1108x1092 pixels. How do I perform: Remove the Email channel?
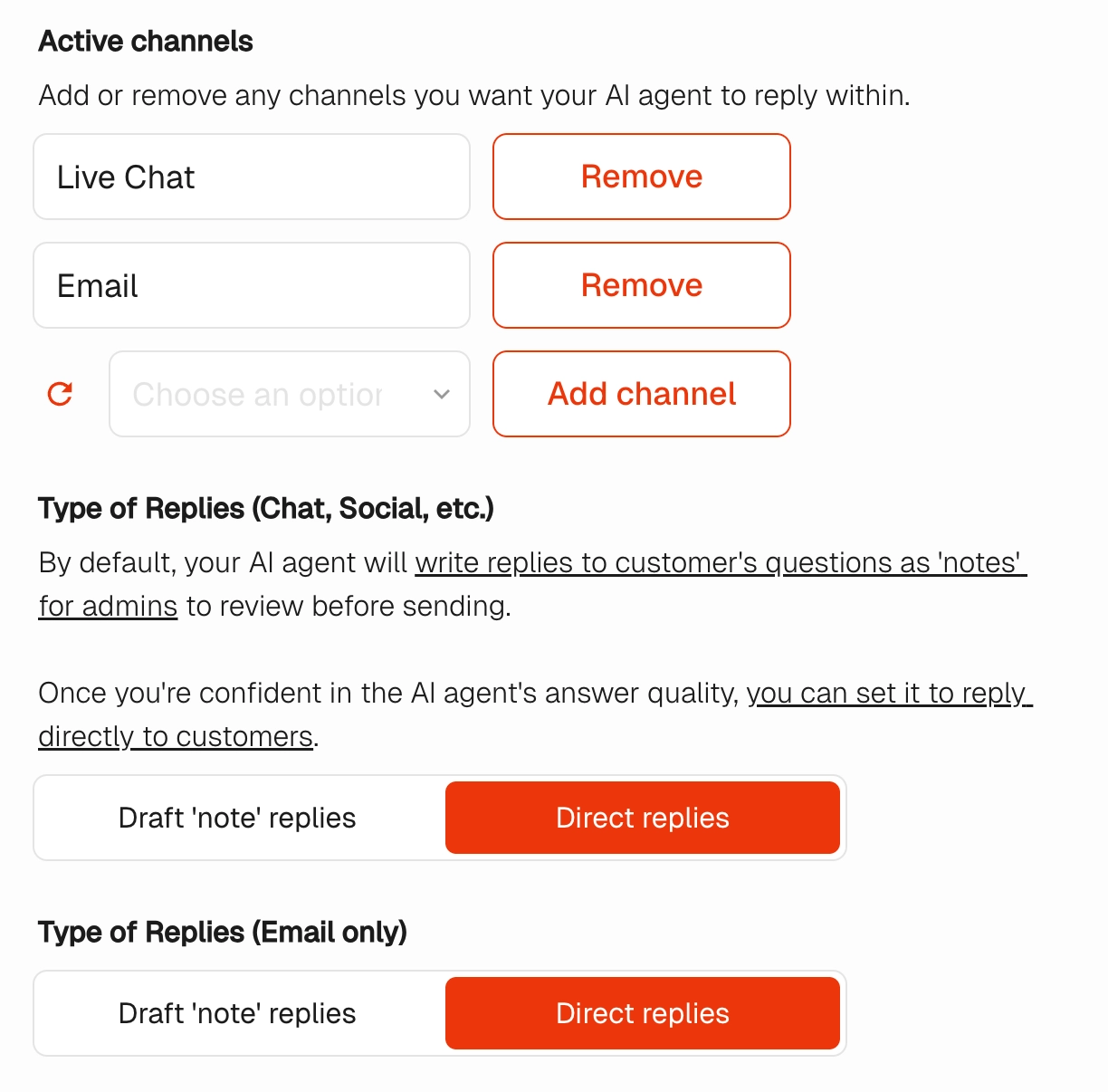point(641,285)
